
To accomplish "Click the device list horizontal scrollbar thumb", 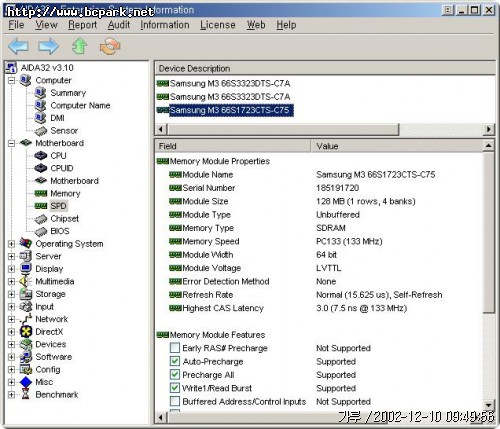I will (x=283, y=129).
